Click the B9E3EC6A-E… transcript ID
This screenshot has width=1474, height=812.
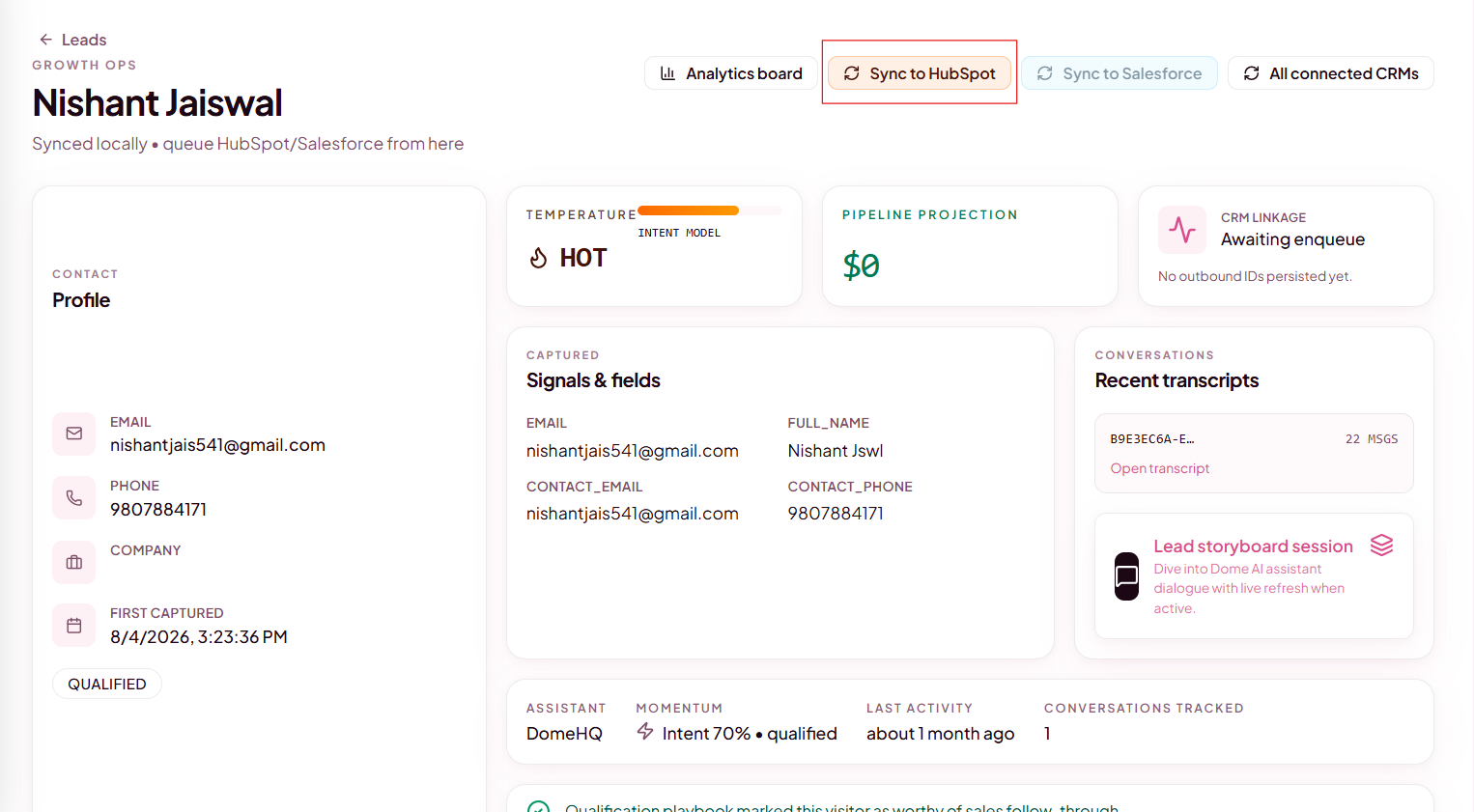(x=1152, y=439)
